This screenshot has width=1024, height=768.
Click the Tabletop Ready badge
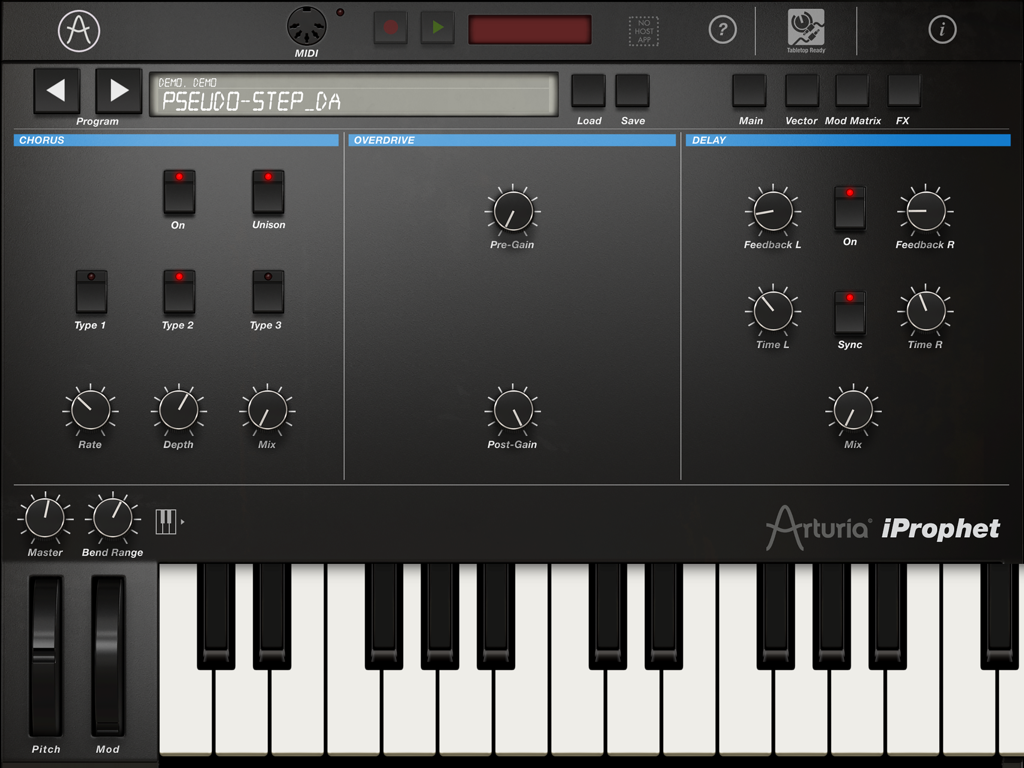803,28
